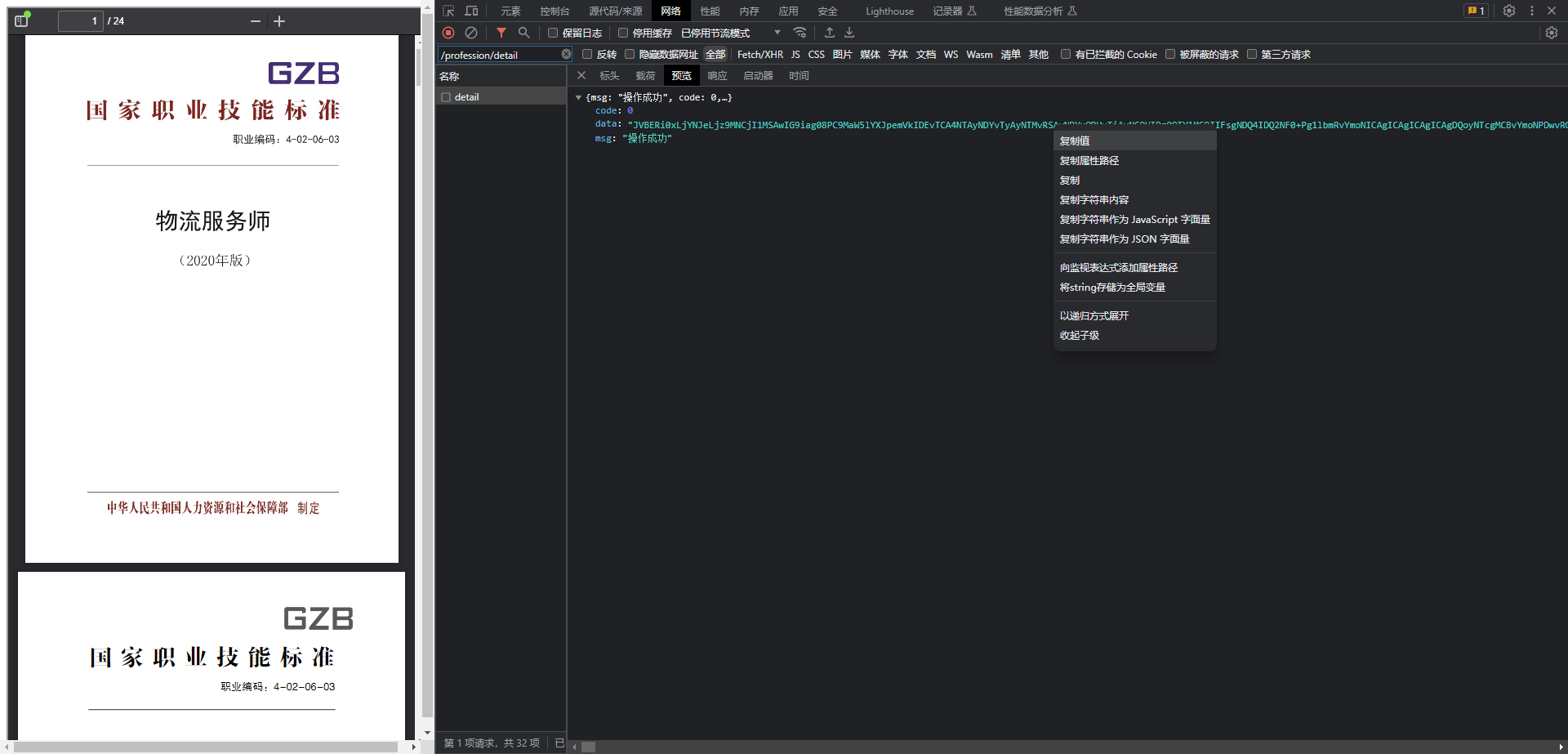Import HAR file with upload arrow
The width and height of the screenshot is (1568, 754).
coord(830,33)
